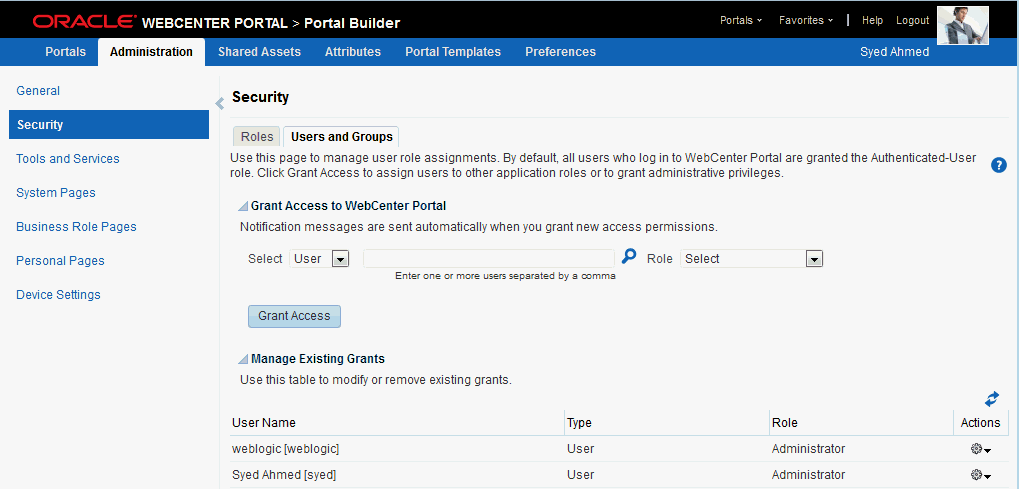The width and height of the screenshot is (1019, 489).
Task: Switch to the Roles sub-tab
Action: pyautogui.click(x=257, y=137)
